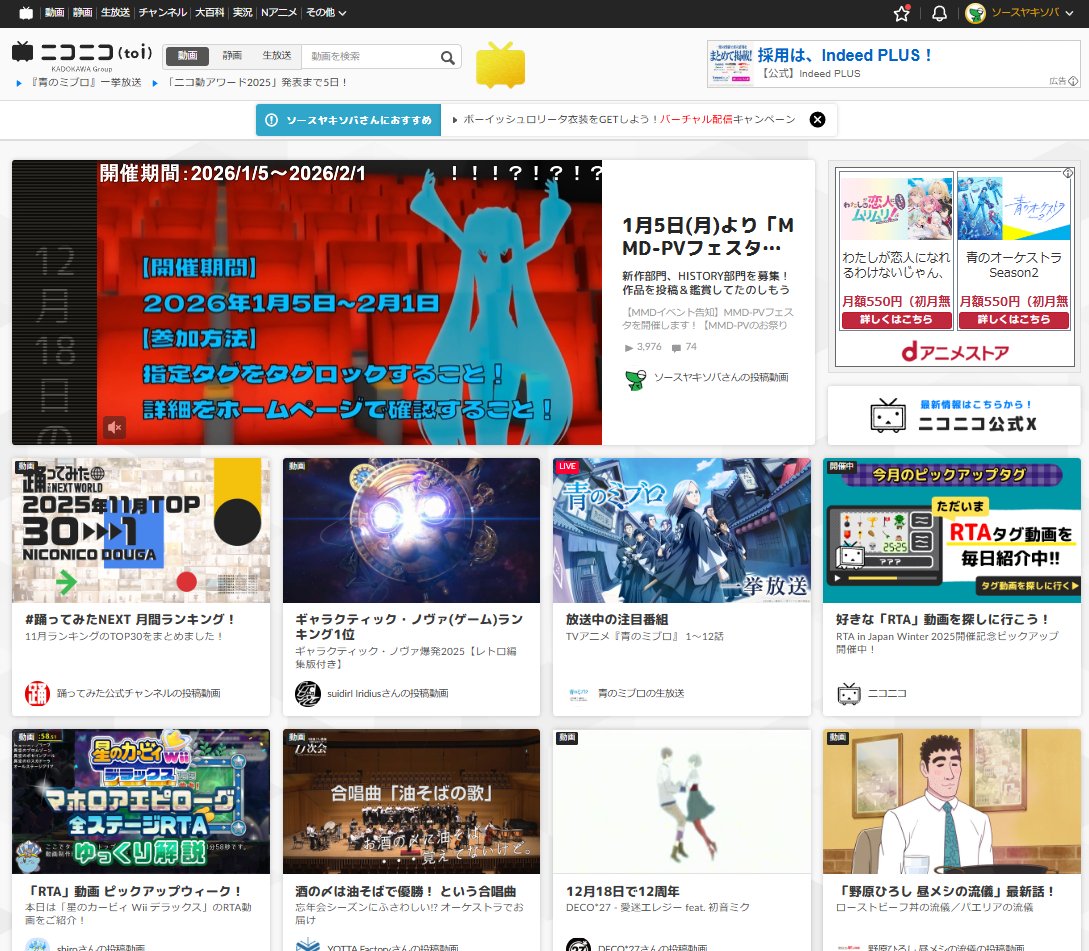Click the info icon in the ソースヤキソバさんにおすすめ banner

coord(272,120)
